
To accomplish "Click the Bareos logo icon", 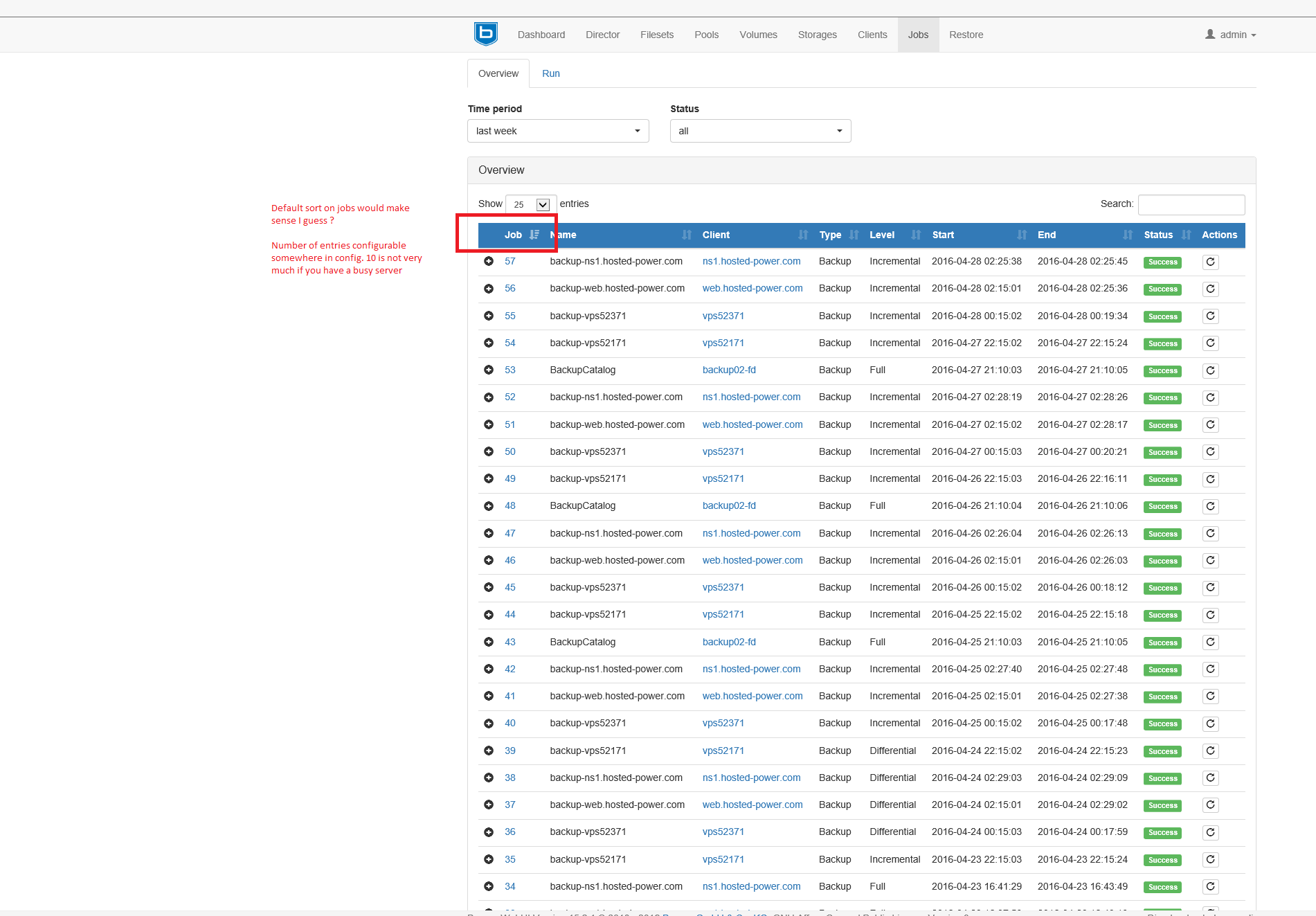I will (x=485, y=34).
